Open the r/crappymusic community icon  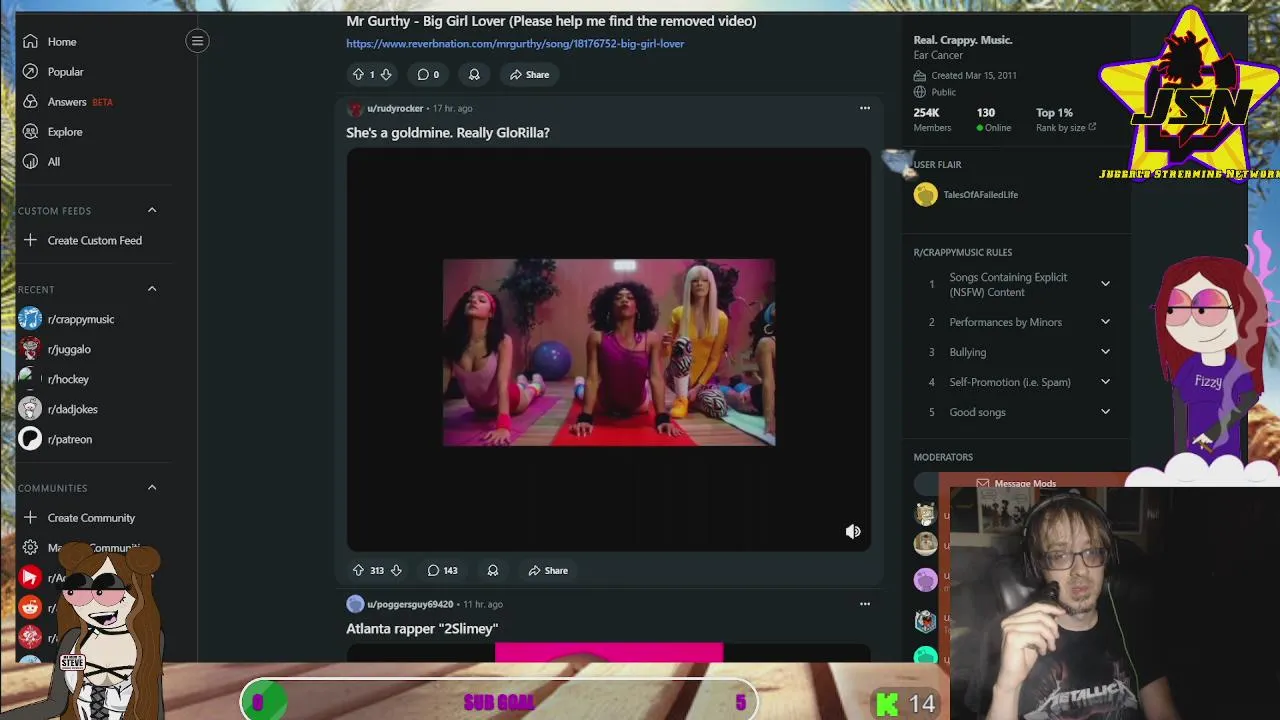[30, 319]
